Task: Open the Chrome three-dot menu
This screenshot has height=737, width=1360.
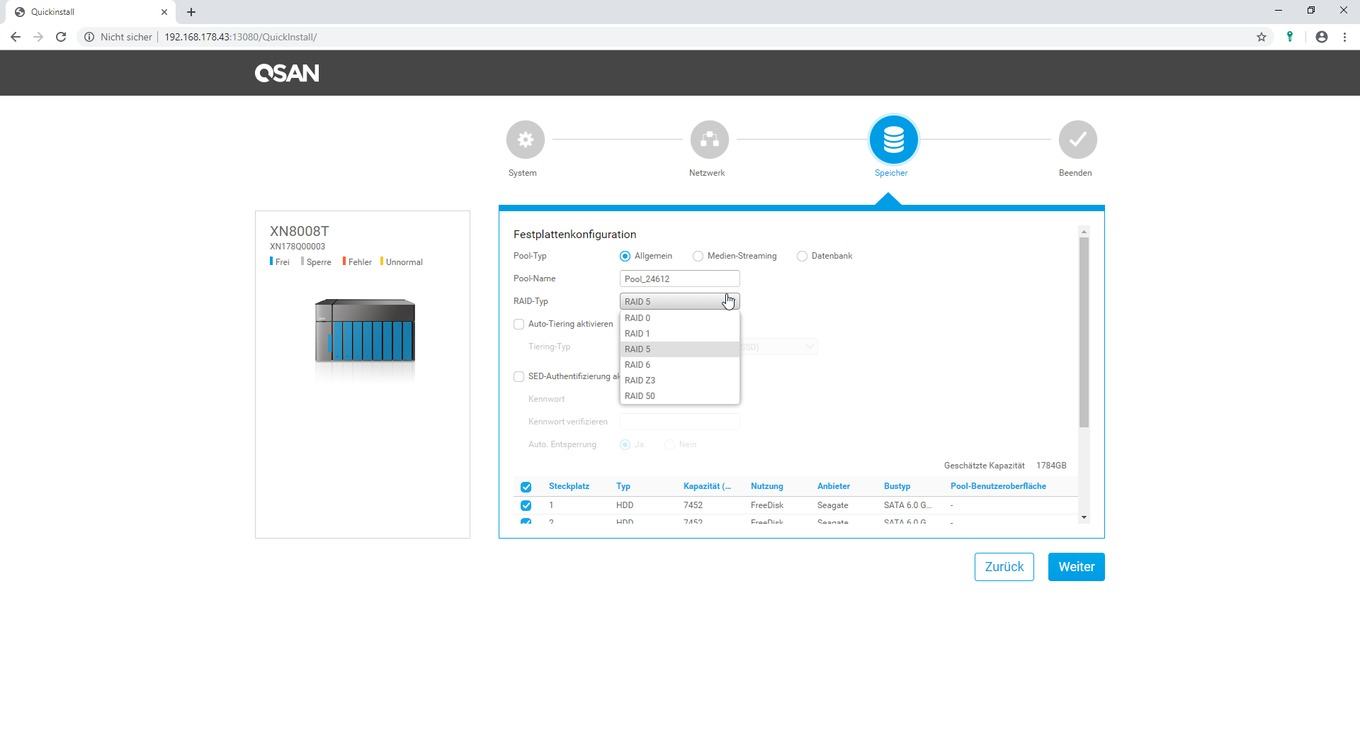Action: 1345,37
